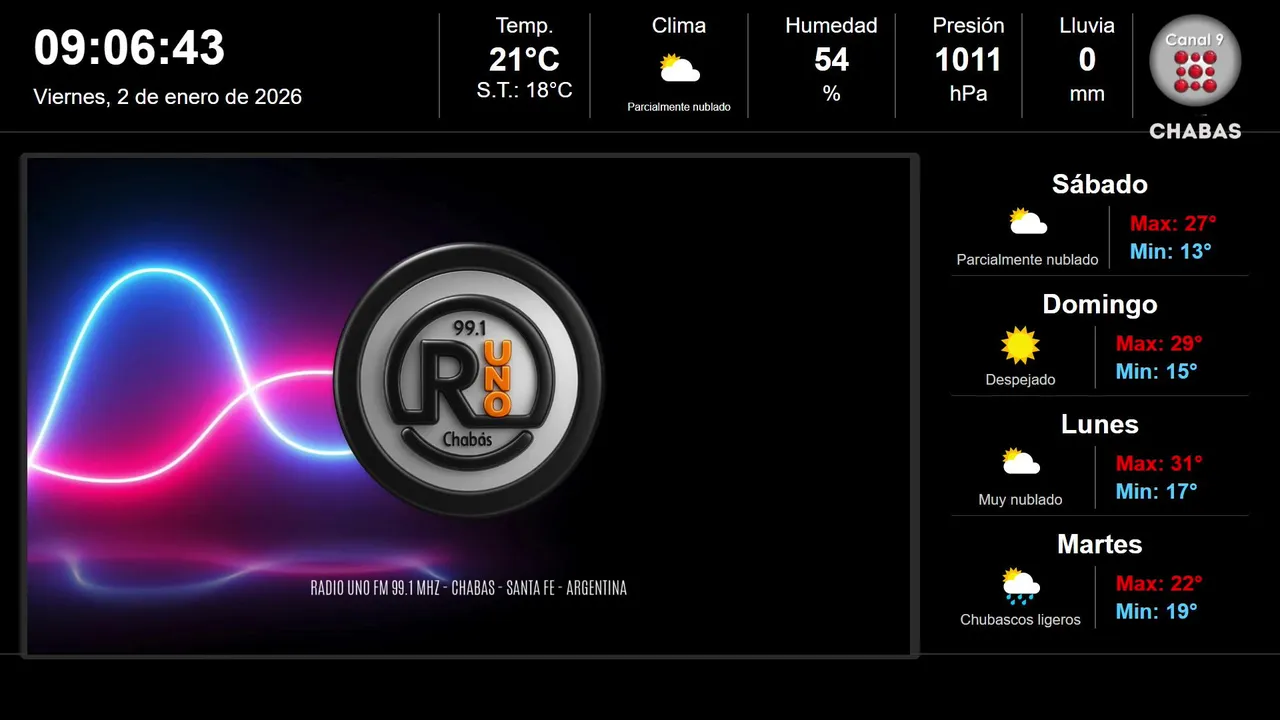Click Sábado's partly cloudy weather icon
1280x720 pixels.
pos(1027,222)
